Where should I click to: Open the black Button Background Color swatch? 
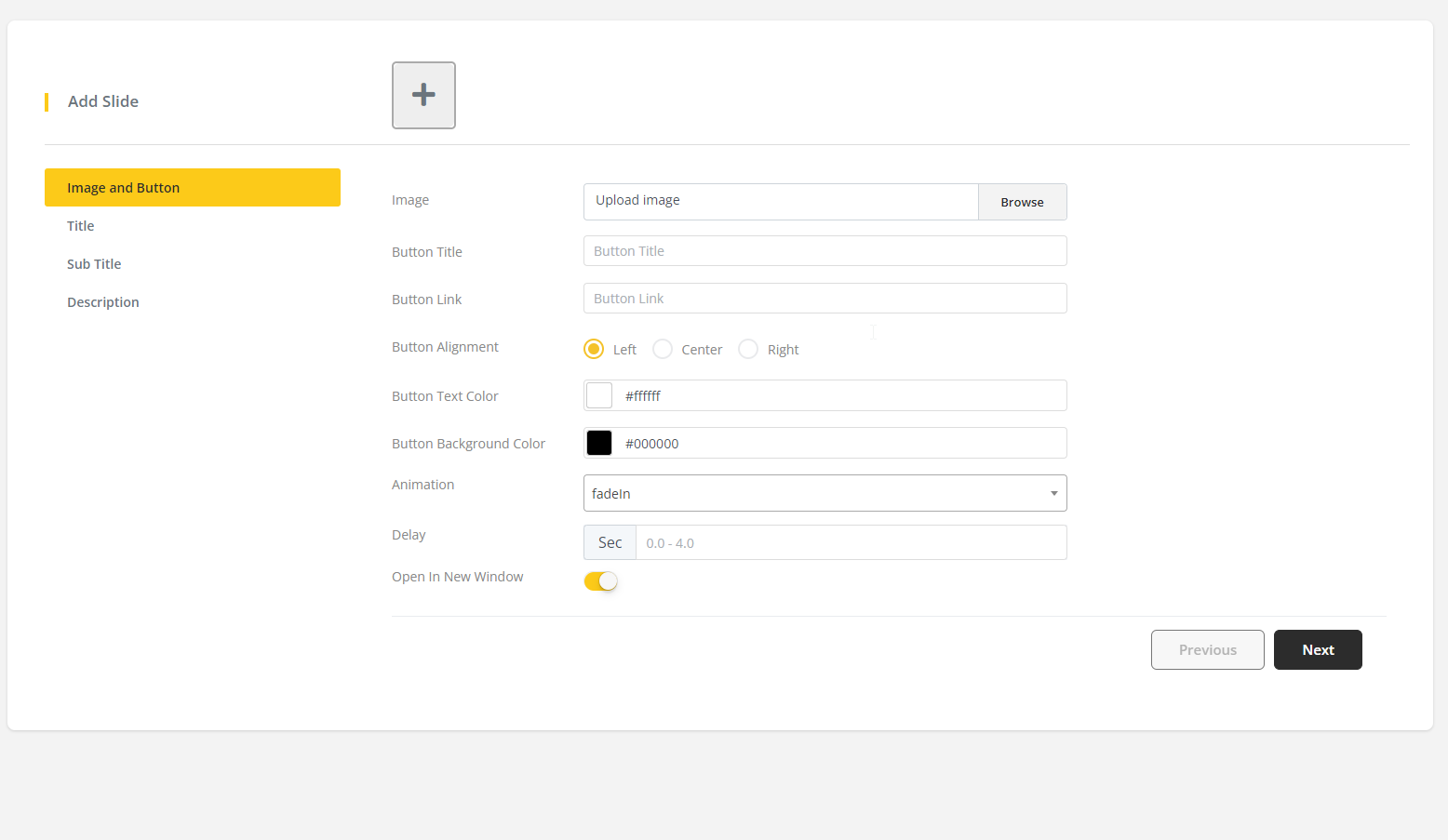click(x=599, y=443)
